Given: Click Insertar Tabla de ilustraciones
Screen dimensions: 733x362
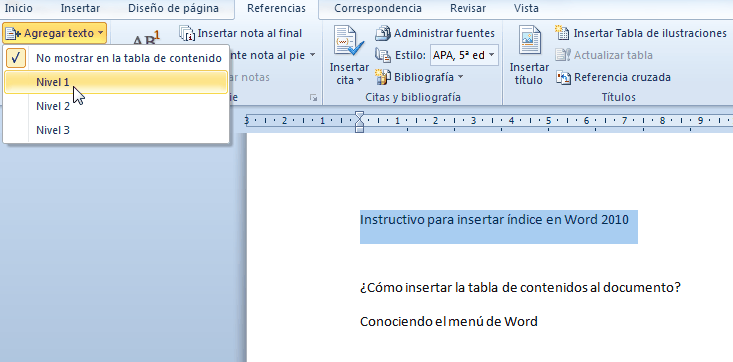Looking at the screenshot, I should point(650,33).
